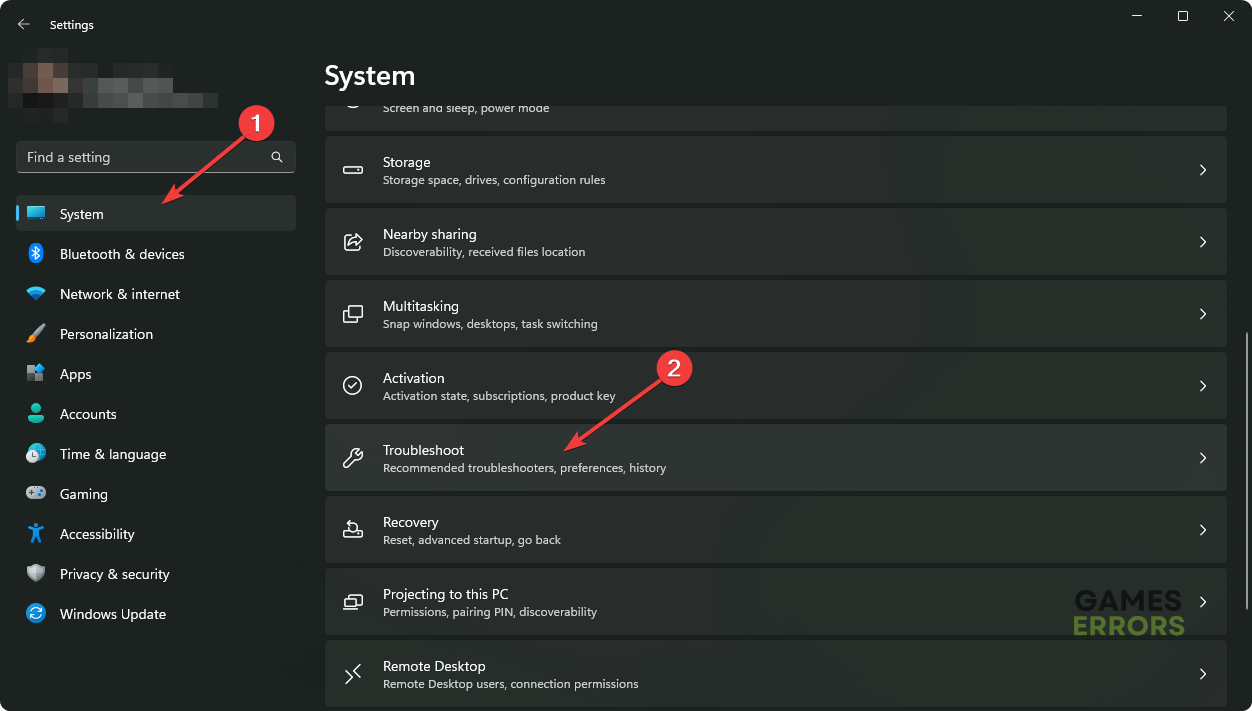The image size is (1252, 711).
Task: Click the Personalization paintbrush icon
Action: [x=36, y=334]
